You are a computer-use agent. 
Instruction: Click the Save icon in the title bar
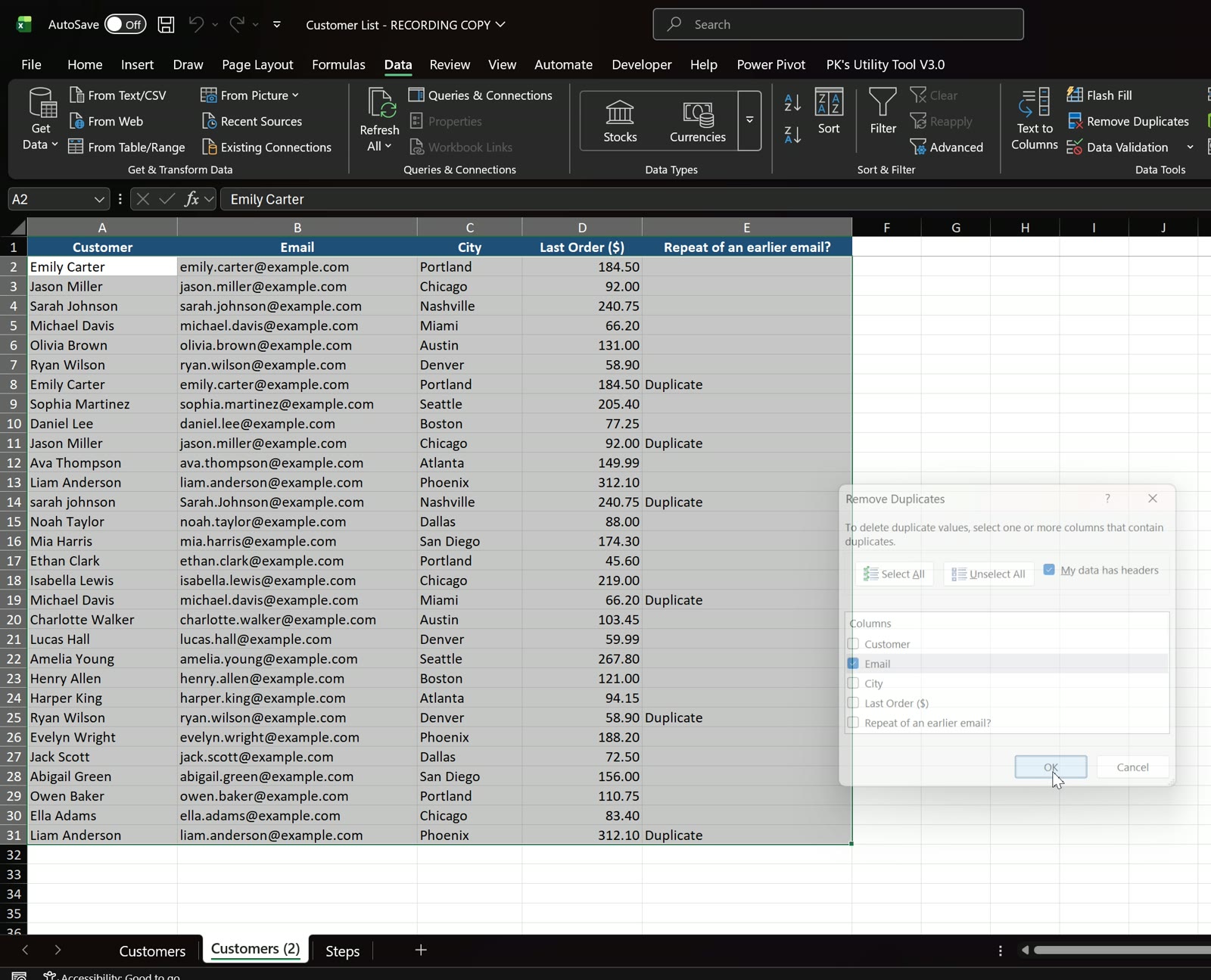tap(166, 24)
